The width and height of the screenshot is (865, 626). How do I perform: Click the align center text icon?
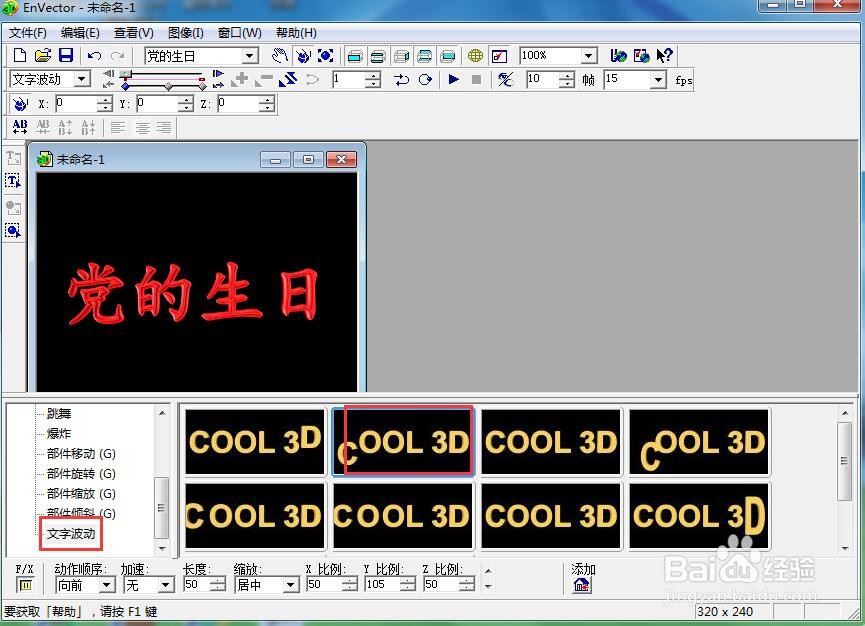[142, 128]
